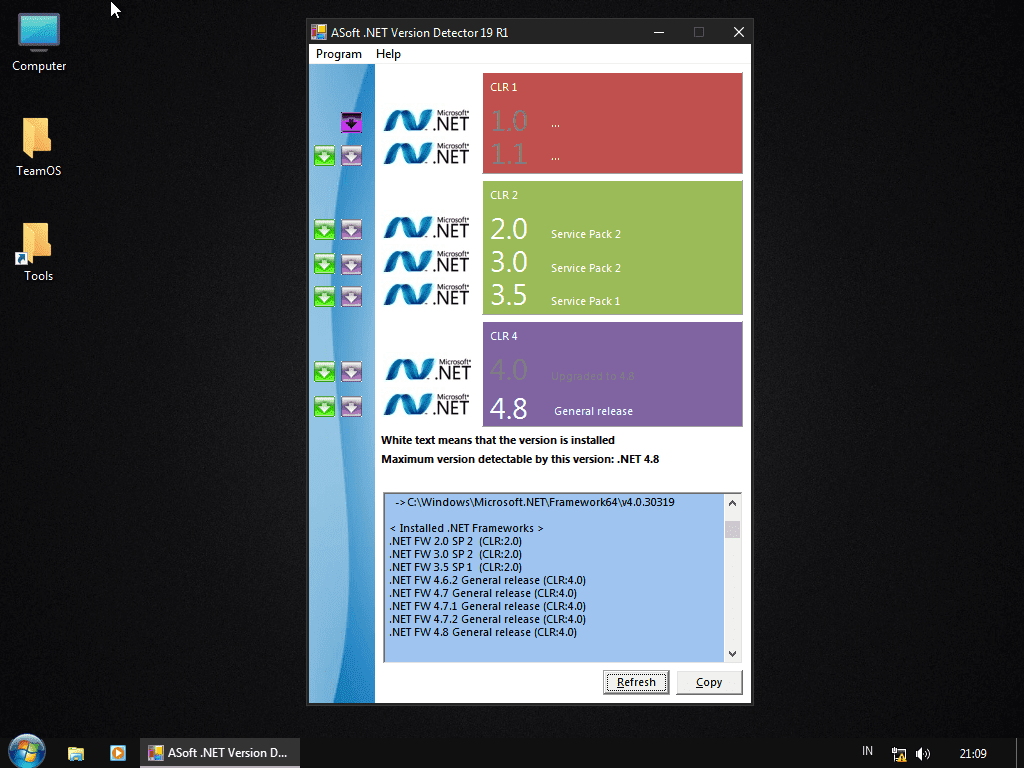
Task: Click the purple download icon for .NET 4.0
Action: tap(351, 372)
